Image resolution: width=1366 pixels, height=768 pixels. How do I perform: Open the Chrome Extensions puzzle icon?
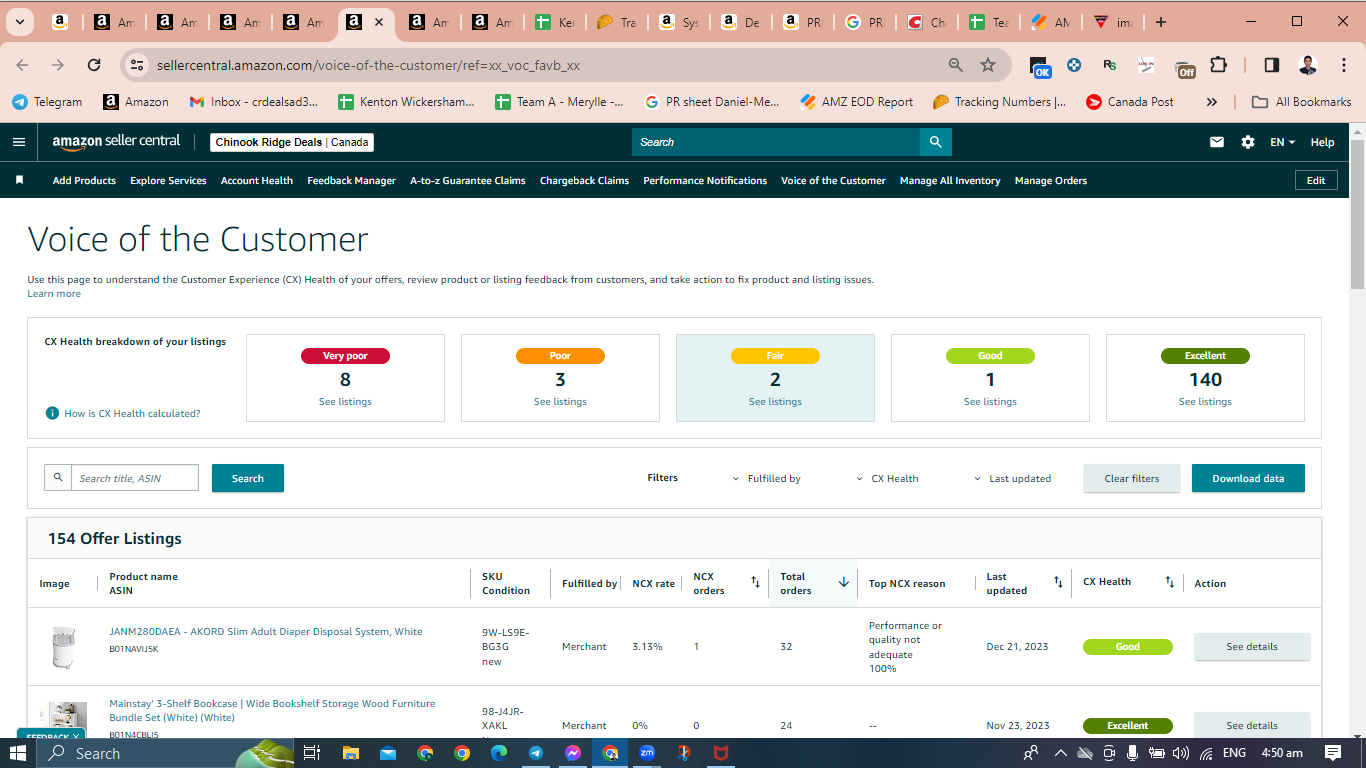point(1218,65)
